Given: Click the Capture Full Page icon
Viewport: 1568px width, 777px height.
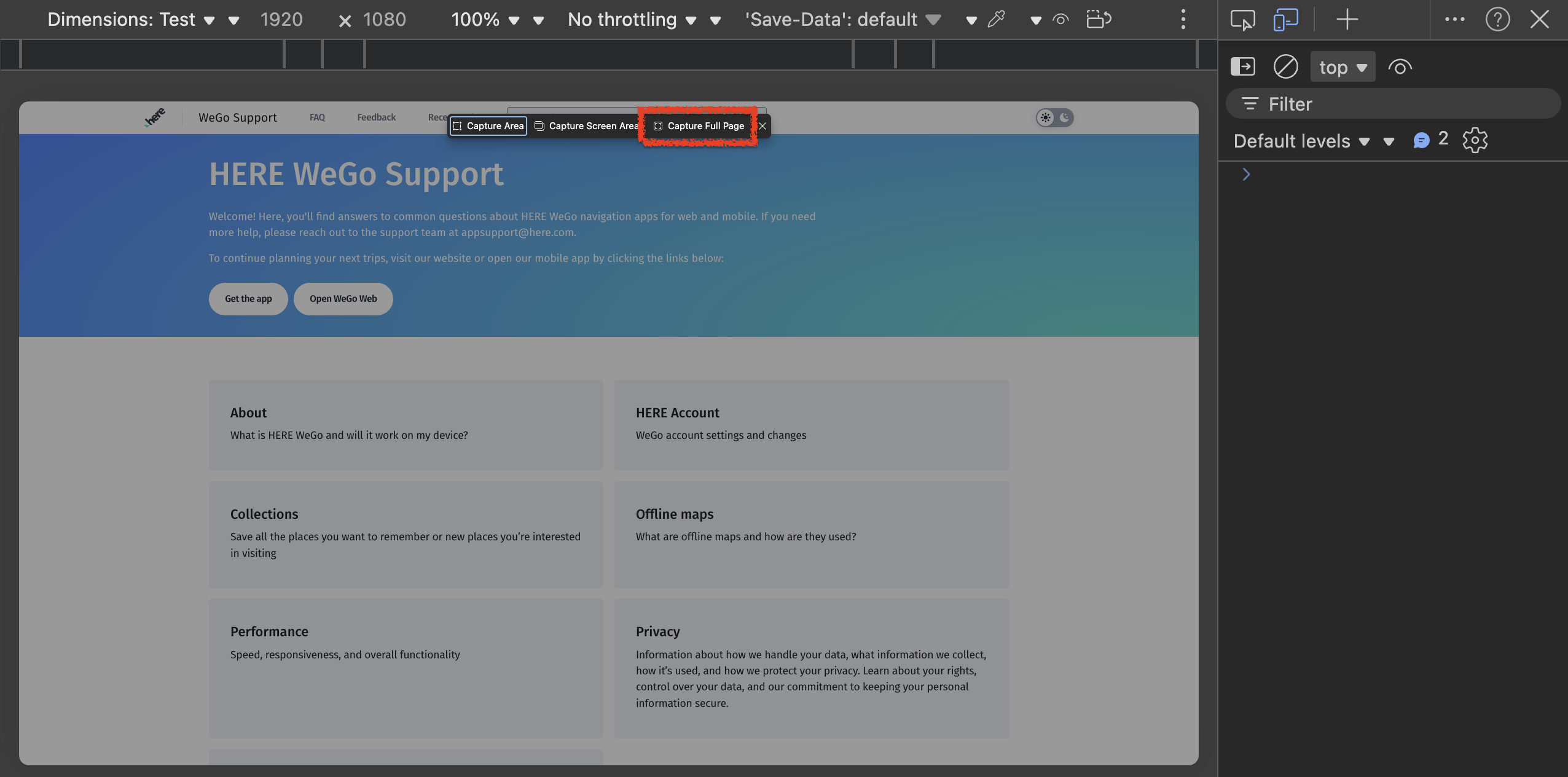Looking at the screenshot, I should coord(657,126).
